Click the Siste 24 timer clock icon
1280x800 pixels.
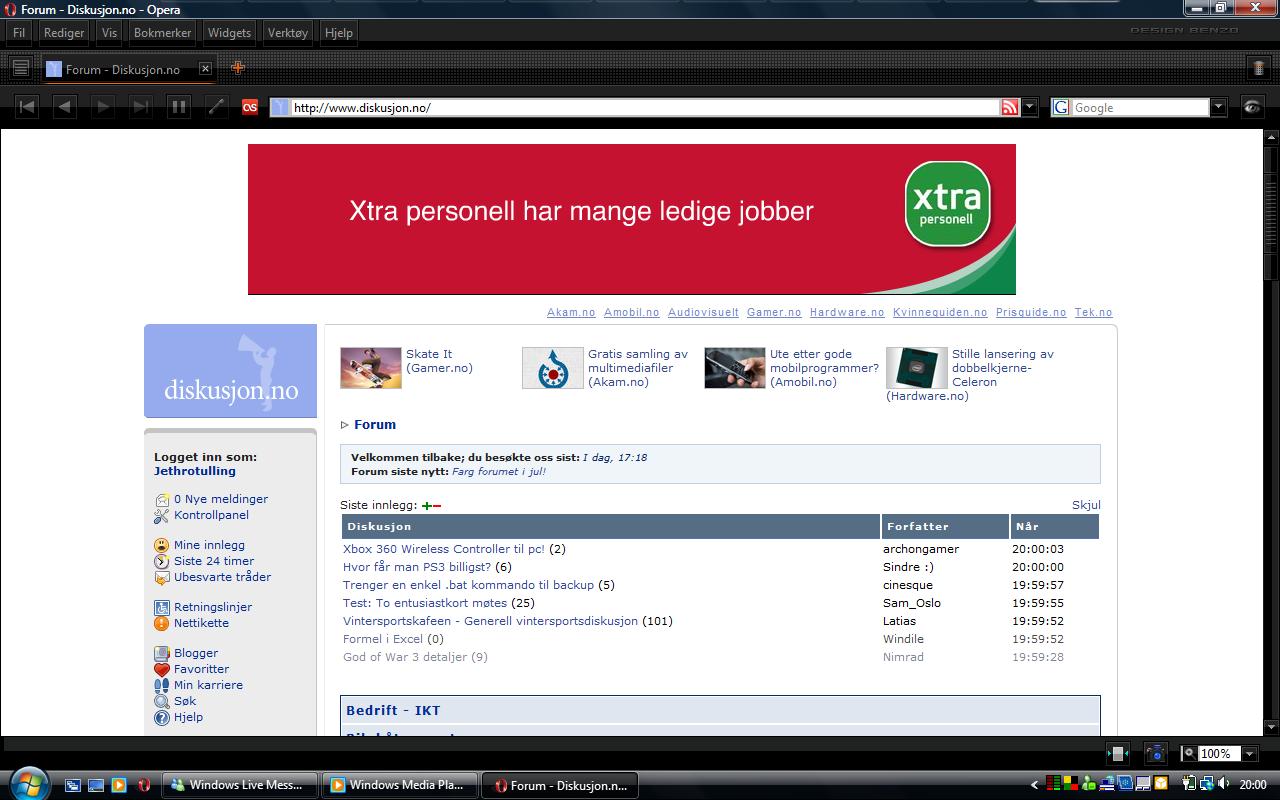[162, 561]
